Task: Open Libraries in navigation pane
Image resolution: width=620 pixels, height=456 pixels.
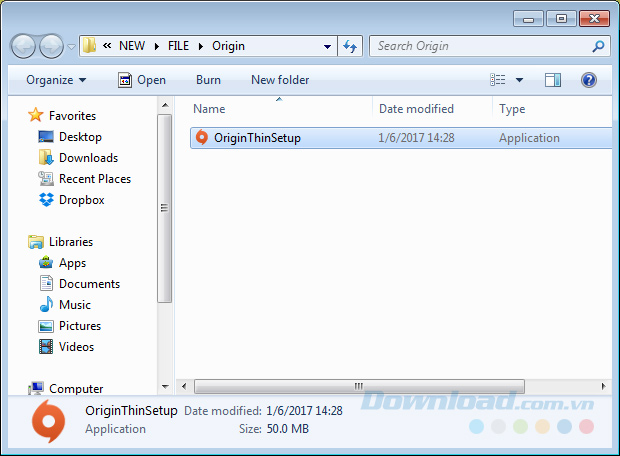Action: click(71, 242)
